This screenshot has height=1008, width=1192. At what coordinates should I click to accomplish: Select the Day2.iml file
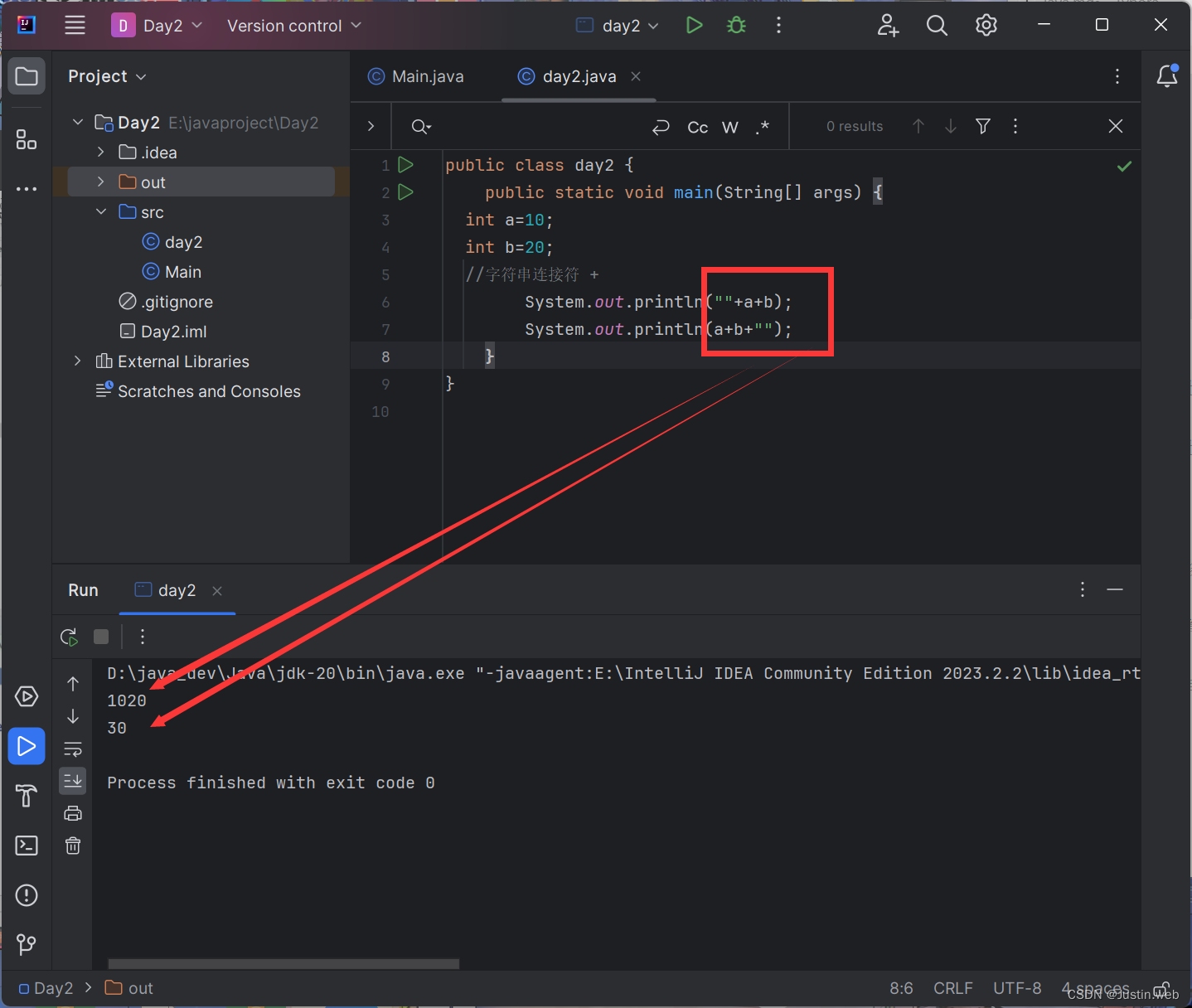163,332
